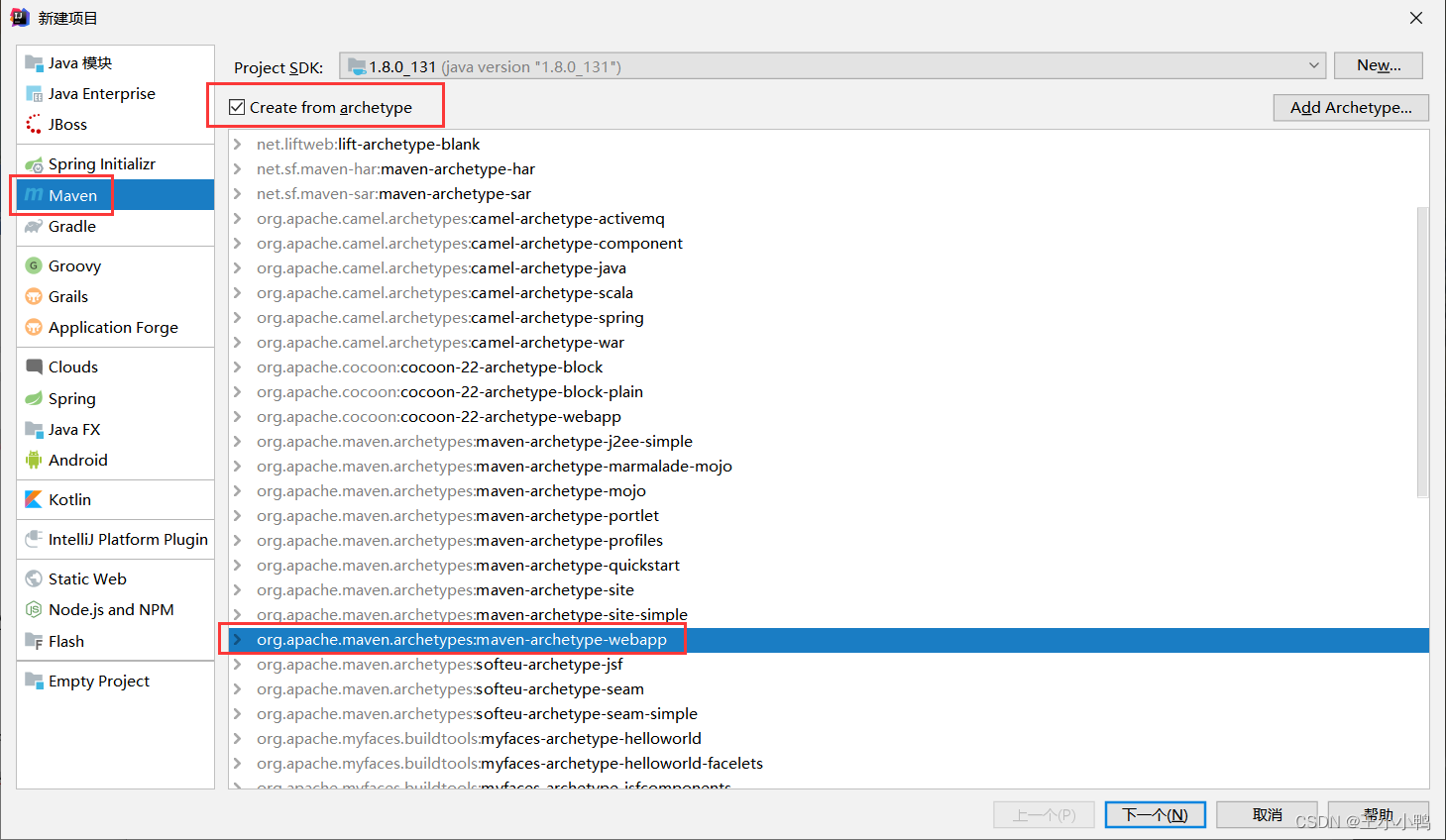This screenshot has height=840, width=1446.
Task: Expand the camel-archetype-spring node
Action: (x=238, y=317)
